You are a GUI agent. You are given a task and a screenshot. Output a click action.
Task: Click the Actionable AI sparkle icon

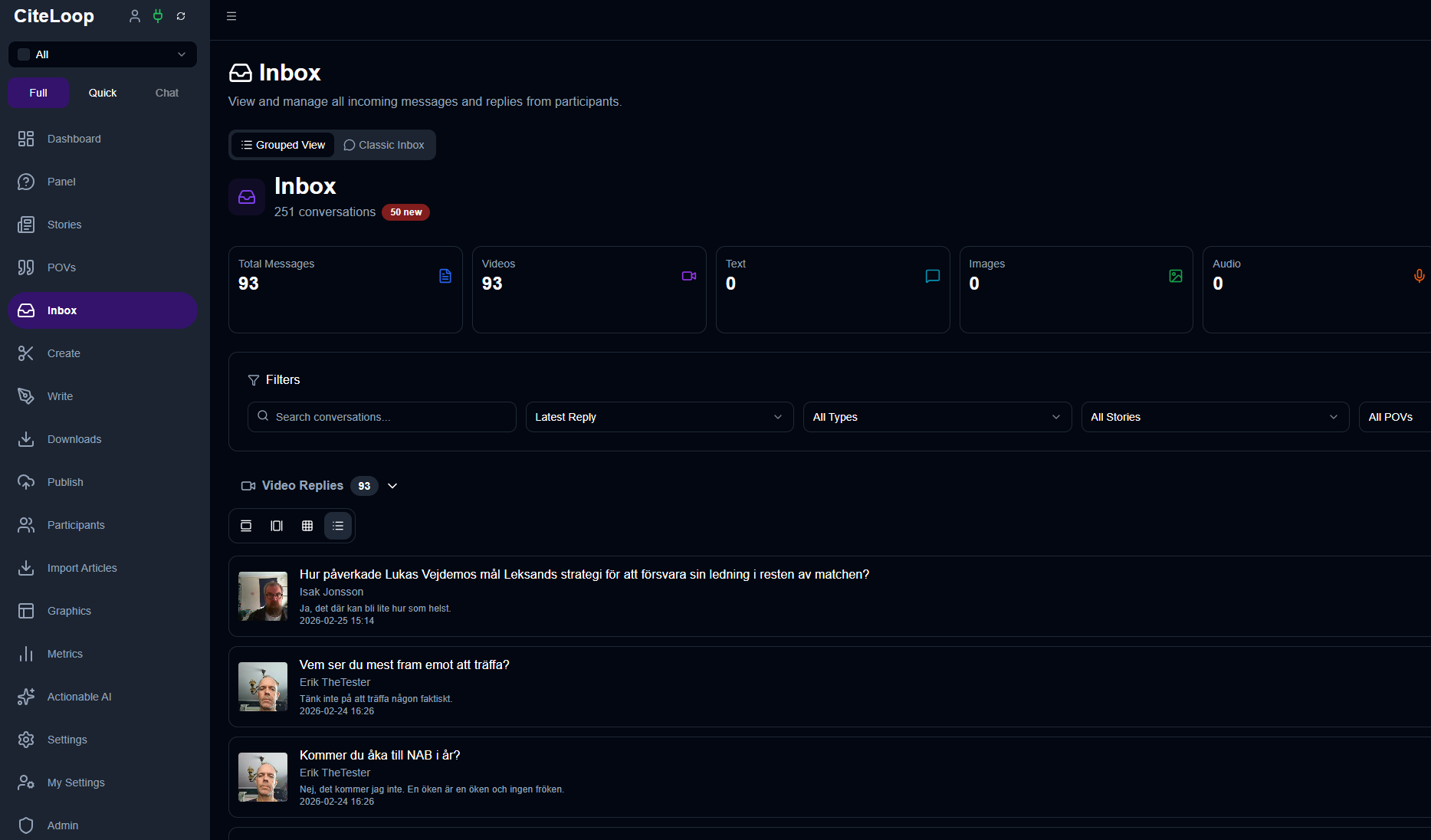pos(26,697)
